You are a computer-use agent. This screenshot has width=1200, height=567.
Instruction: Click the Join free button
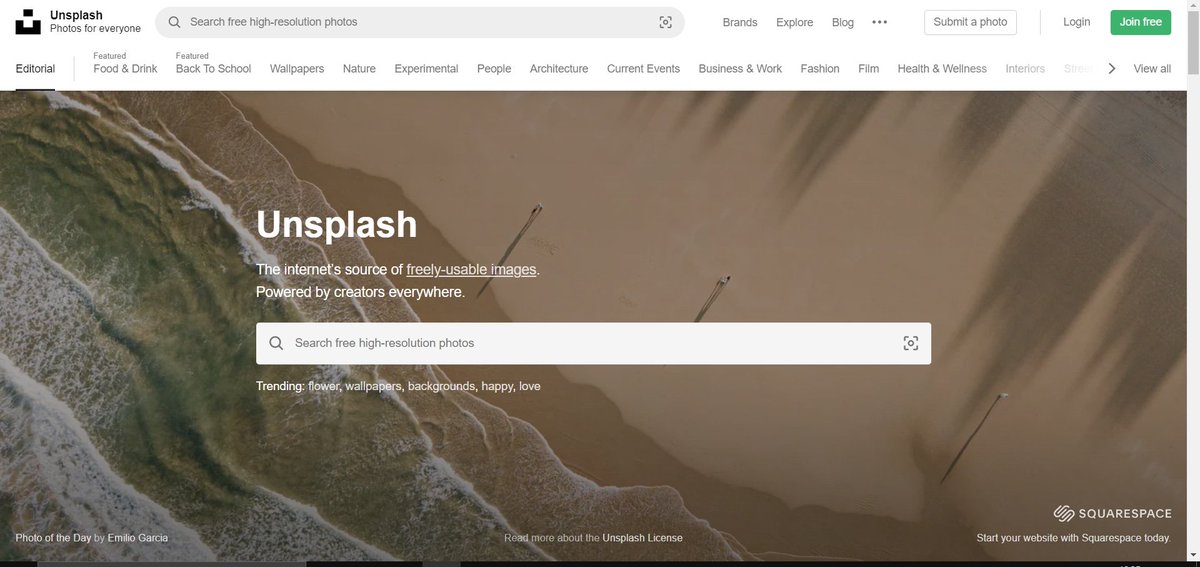(x=1140, y=22)
